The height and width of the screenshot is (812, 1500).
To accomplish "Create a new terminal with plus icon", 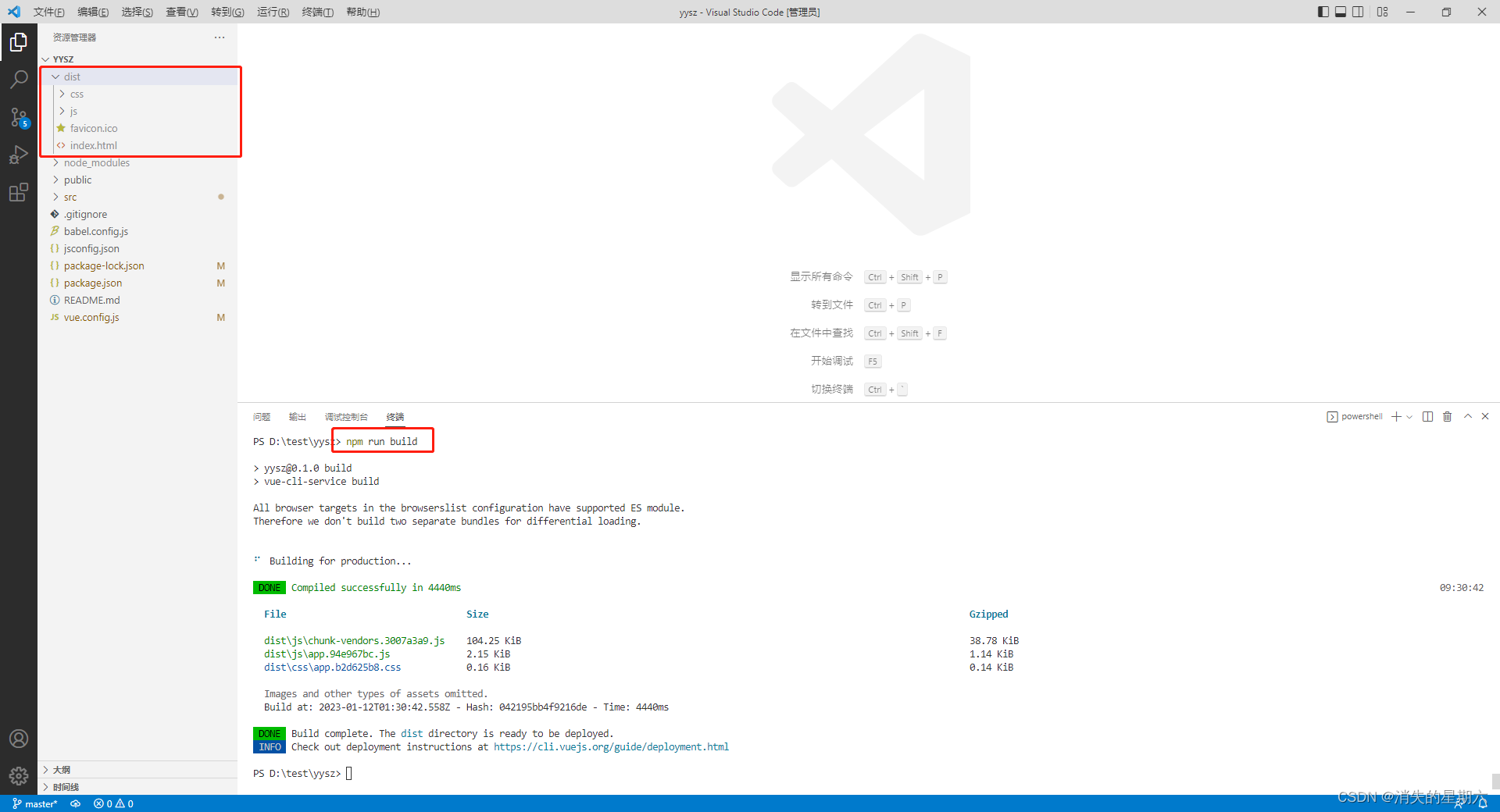I will [x=1396, y=417].
